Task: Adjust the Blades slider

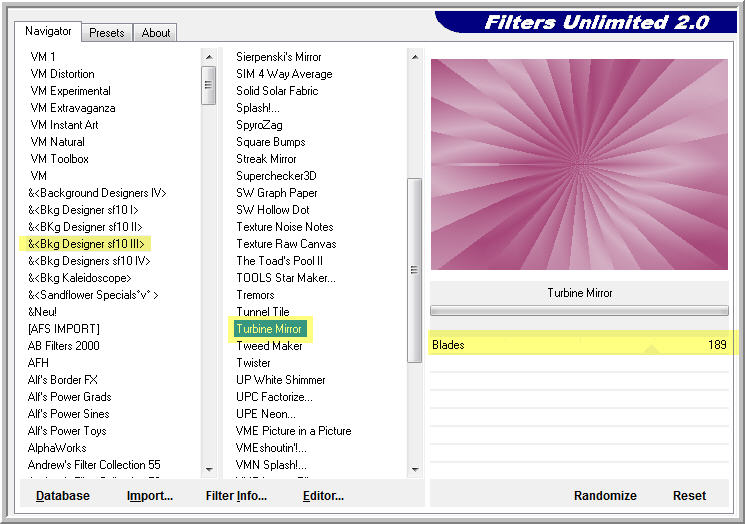Action: pyautogui.click(x=579, y=344)
